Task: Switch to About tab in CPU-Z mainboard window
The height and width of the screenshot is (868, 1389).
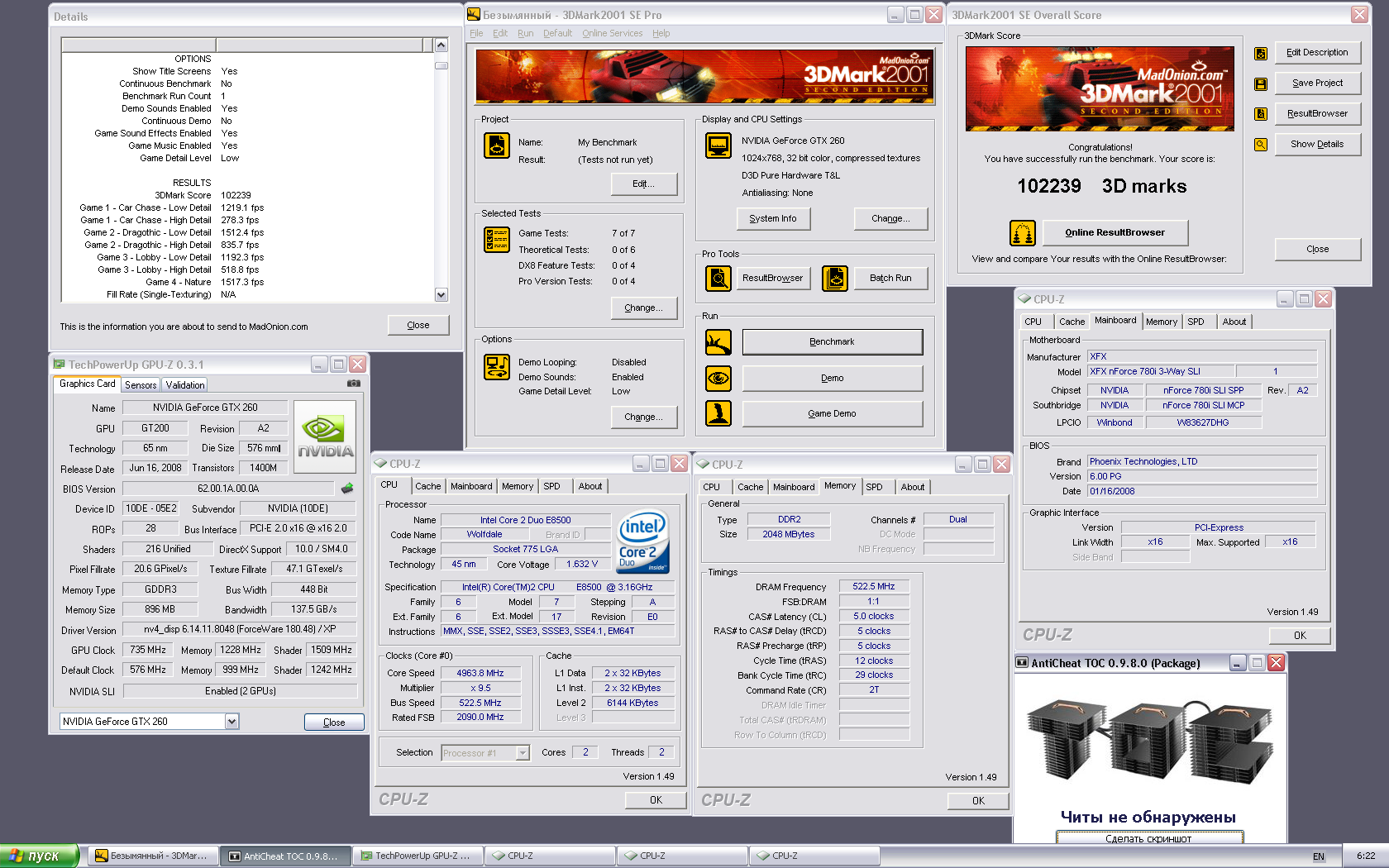Action: pyautogui.click(x=1234, y=322)
